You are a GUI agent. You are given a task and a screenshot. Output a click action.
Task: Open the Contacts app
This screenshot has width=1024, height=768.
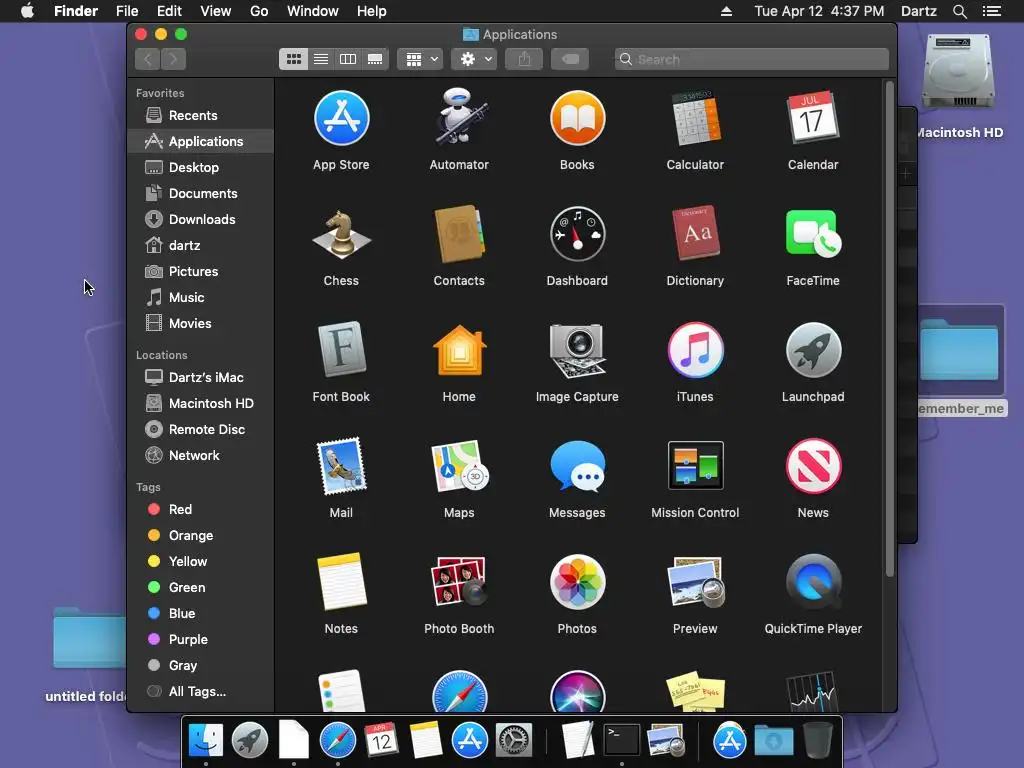tap(459, 234)
